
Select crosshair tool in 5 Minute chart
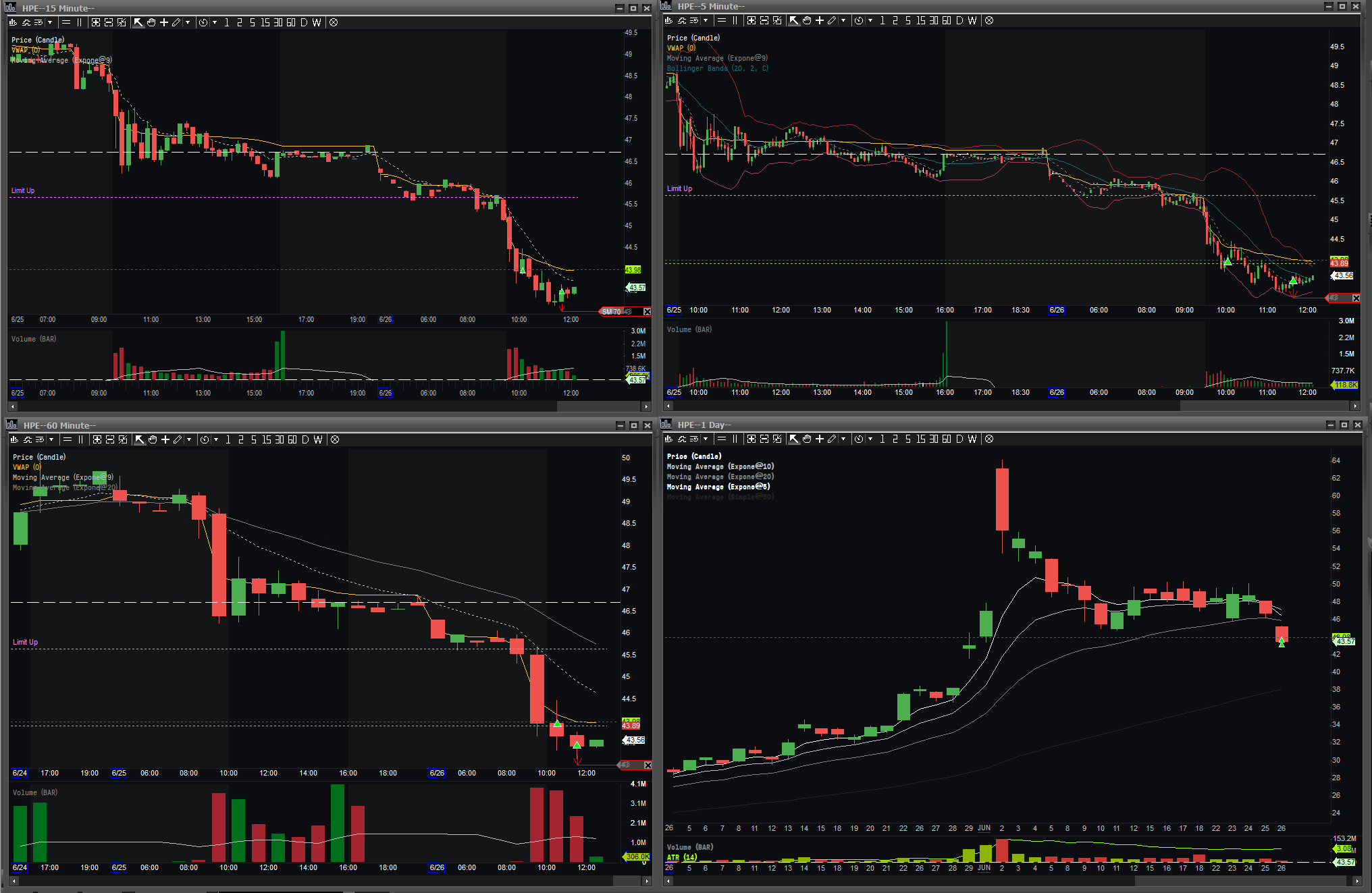click(x=820, y=20)
